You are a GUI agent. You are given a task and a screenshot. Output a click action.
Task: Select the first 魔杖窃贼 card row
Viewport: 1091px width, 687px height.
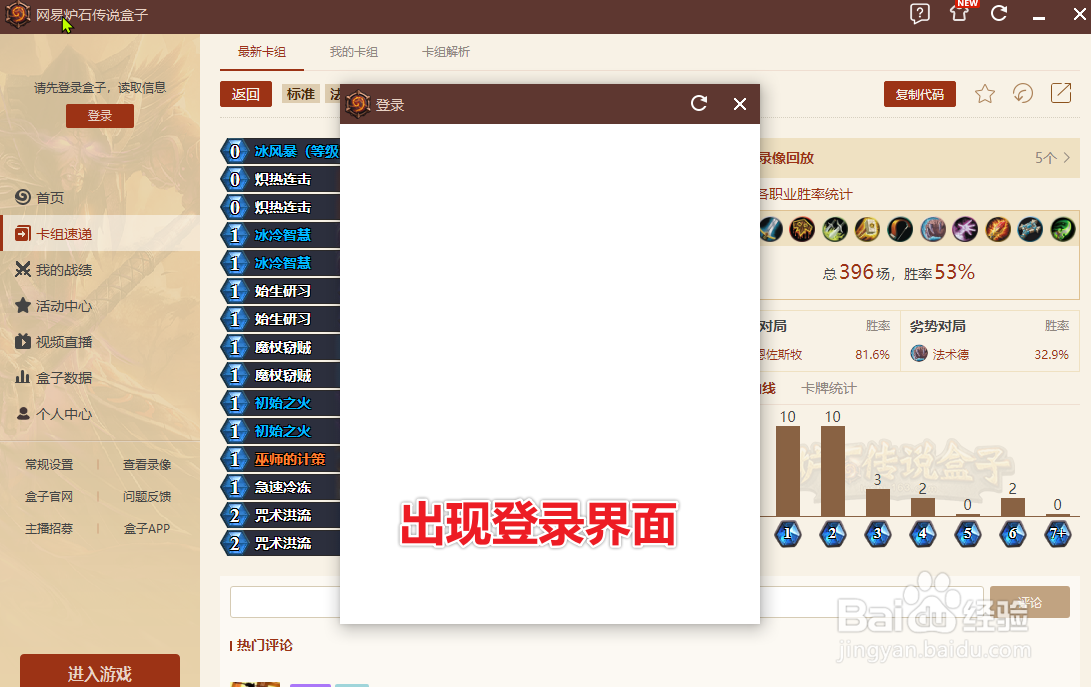click(x=280, y=347)
